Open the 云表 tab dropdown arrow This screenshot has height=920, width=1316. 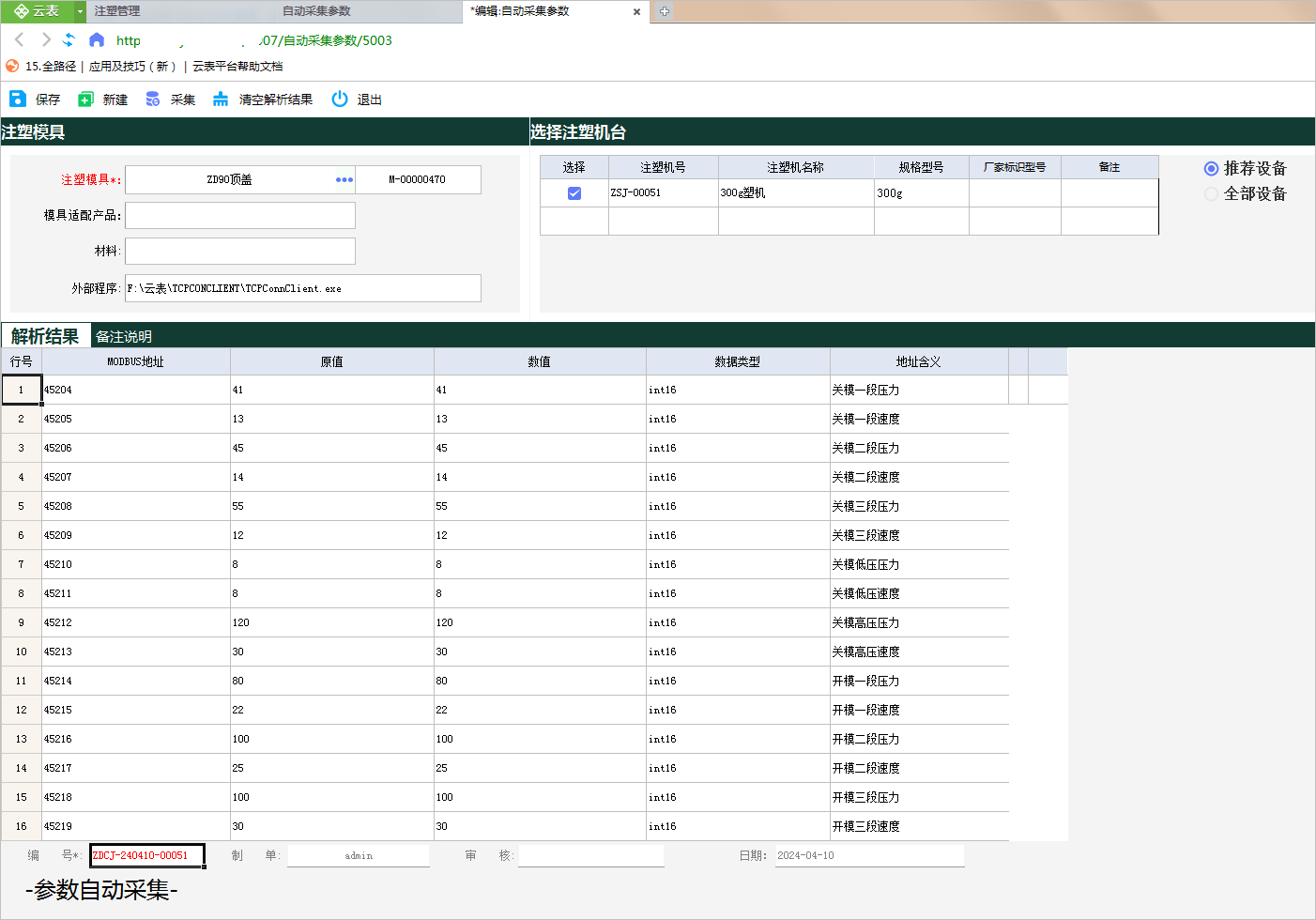coord(80,11)
